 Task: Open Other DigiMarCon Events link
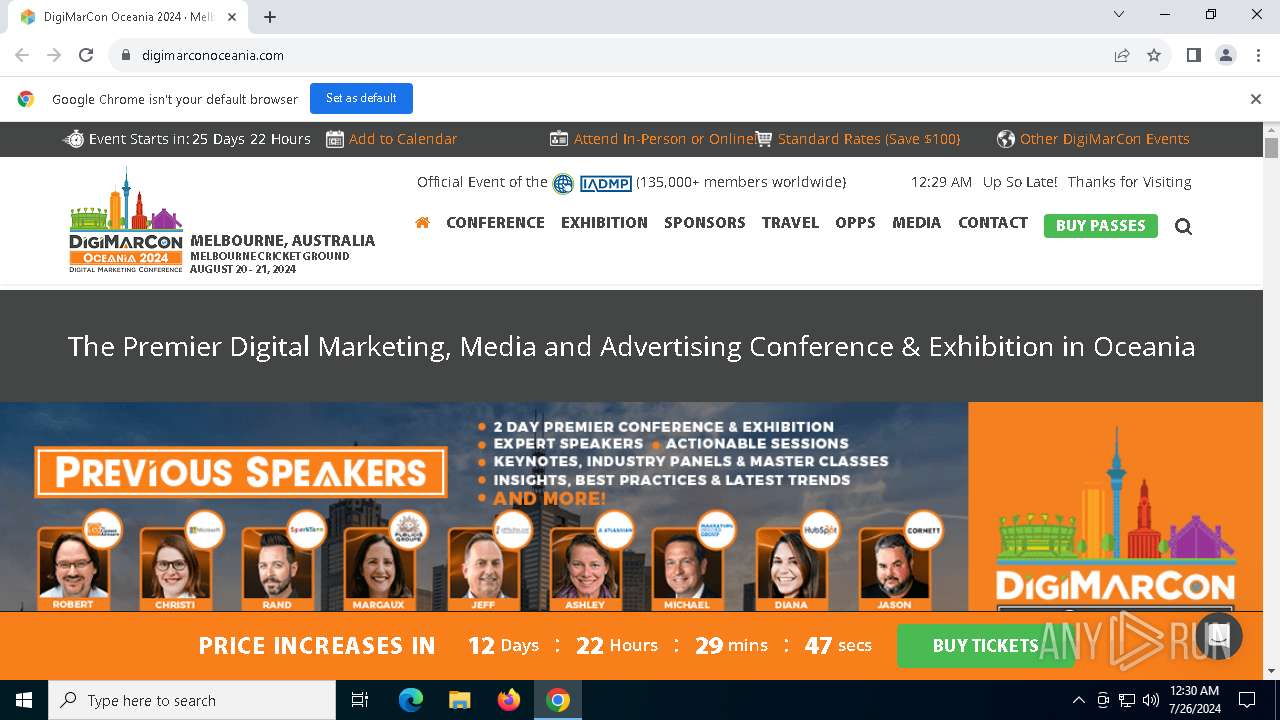(1105, 139)
